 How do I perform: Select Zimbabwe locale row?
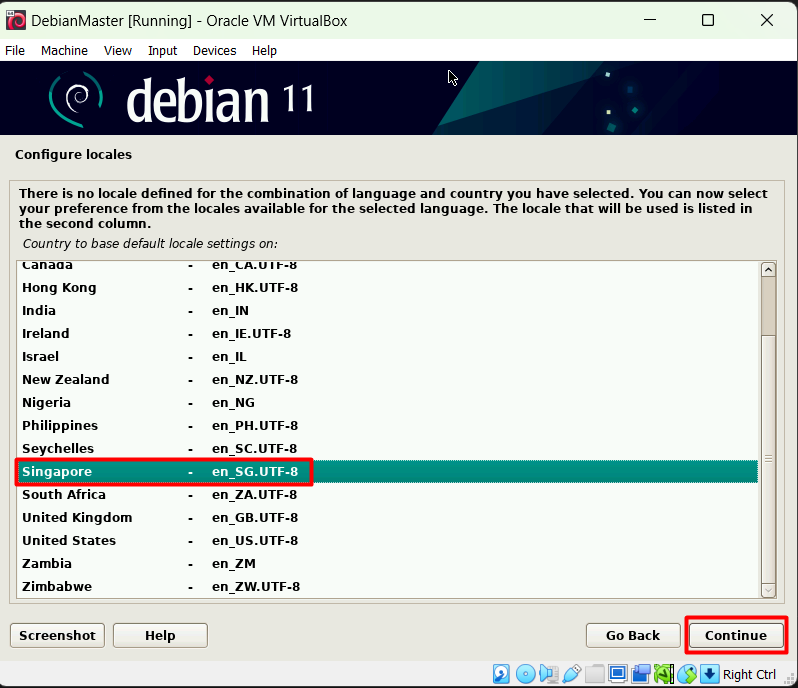point(387,586)
